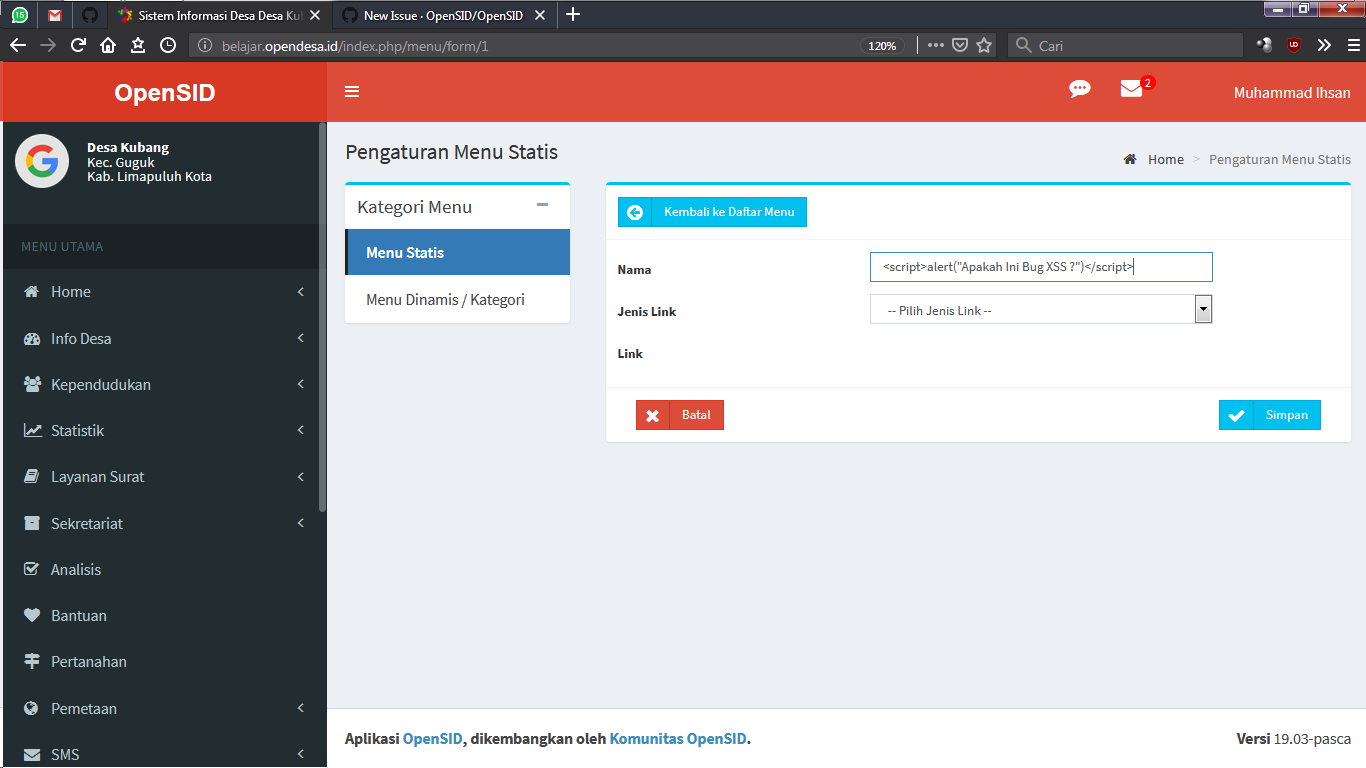Image resolution: width=1366 pixels, height=768 pixels.
Task: Open the WhatsApp pinned tab
Action: pyautogui.click(x=20, y=15)
